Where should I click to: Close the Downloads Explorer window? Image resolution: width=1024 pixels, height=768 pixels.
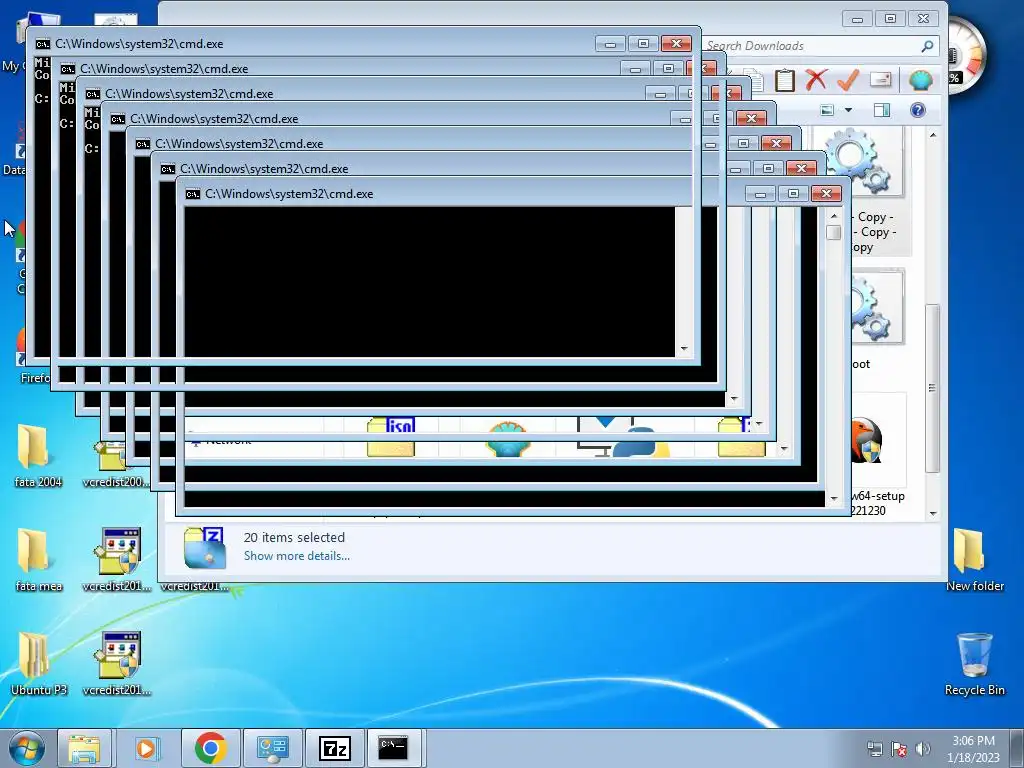pyautogui.click(x=924, y=19)
